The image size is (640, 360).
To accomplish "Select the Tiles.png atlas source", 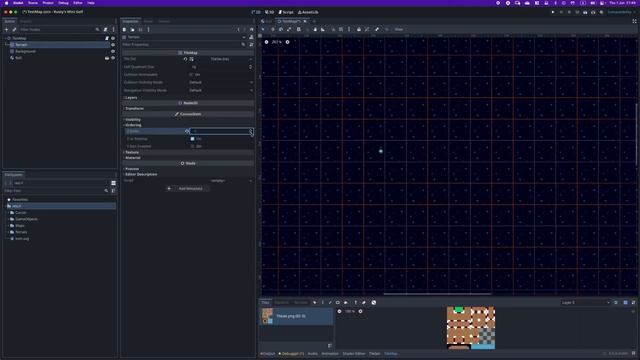I will (x=296, y=316).
